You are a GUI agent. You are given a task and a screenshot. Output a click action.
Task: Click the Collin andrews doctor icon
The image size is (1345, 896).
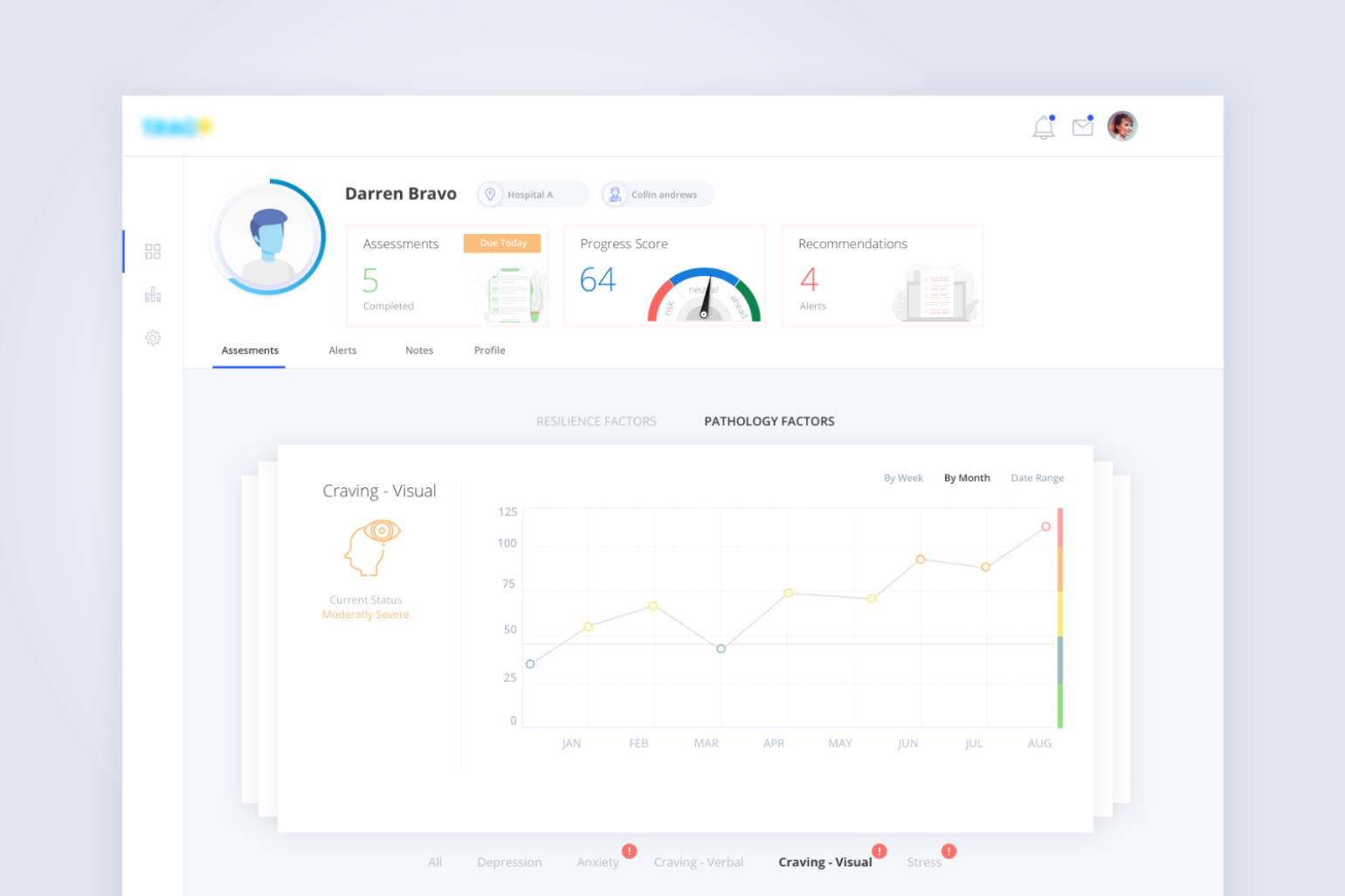coord(615,195)
